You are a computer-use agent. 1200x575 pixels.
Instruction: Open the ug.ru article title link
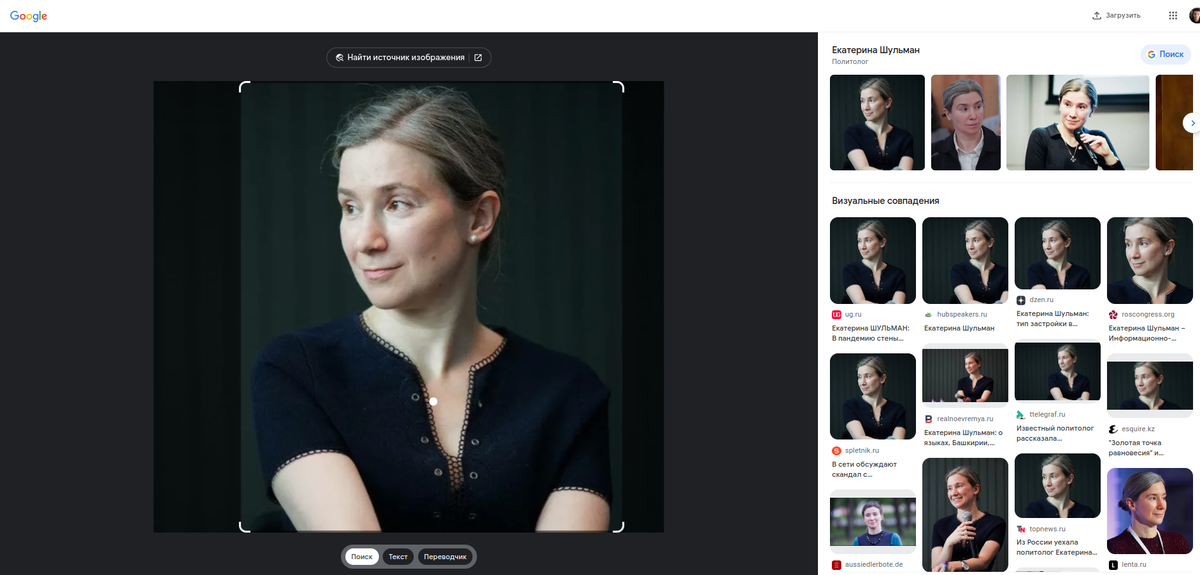point(873,333)
